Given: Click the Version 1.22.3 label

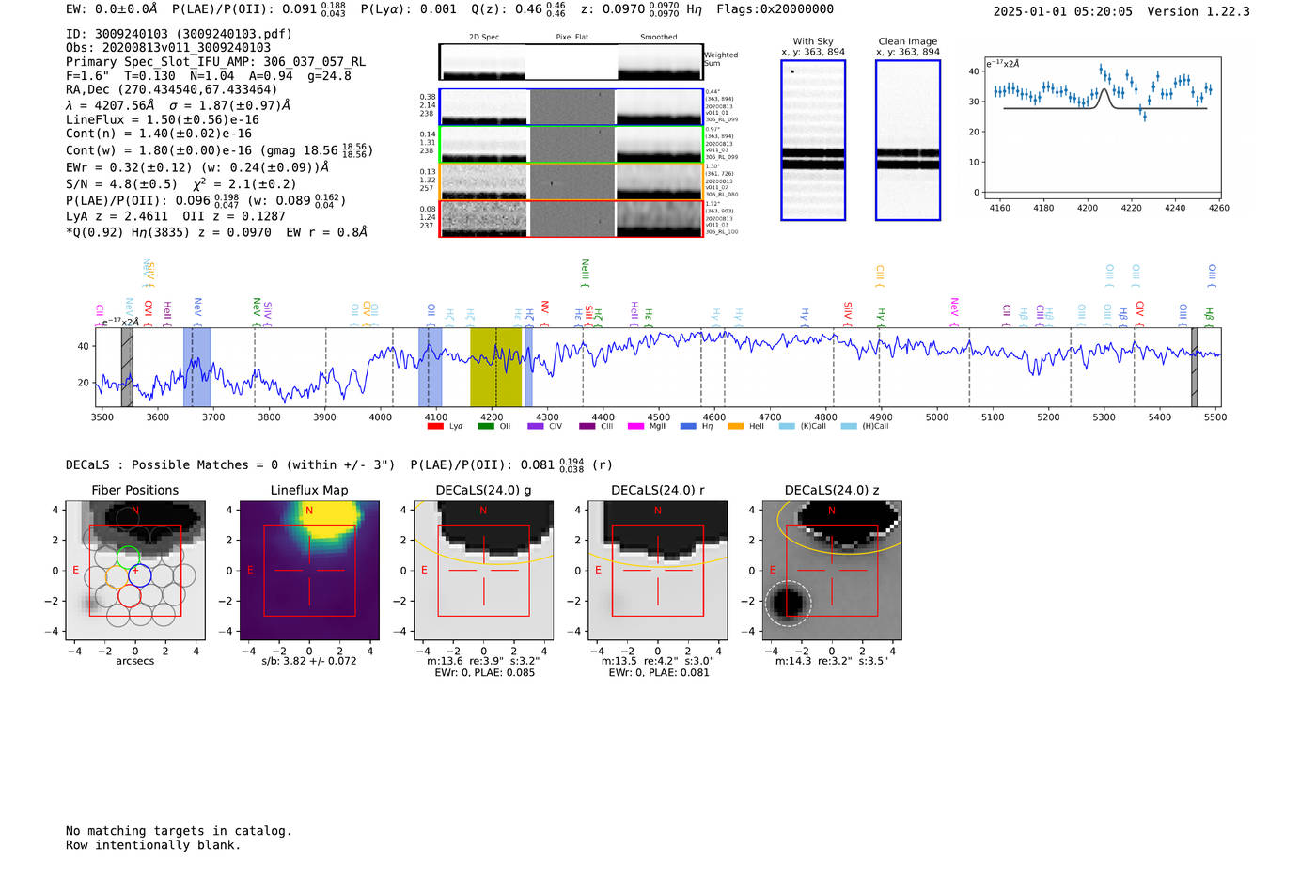Looking at the screenshot, I should tap(1198, 11).
